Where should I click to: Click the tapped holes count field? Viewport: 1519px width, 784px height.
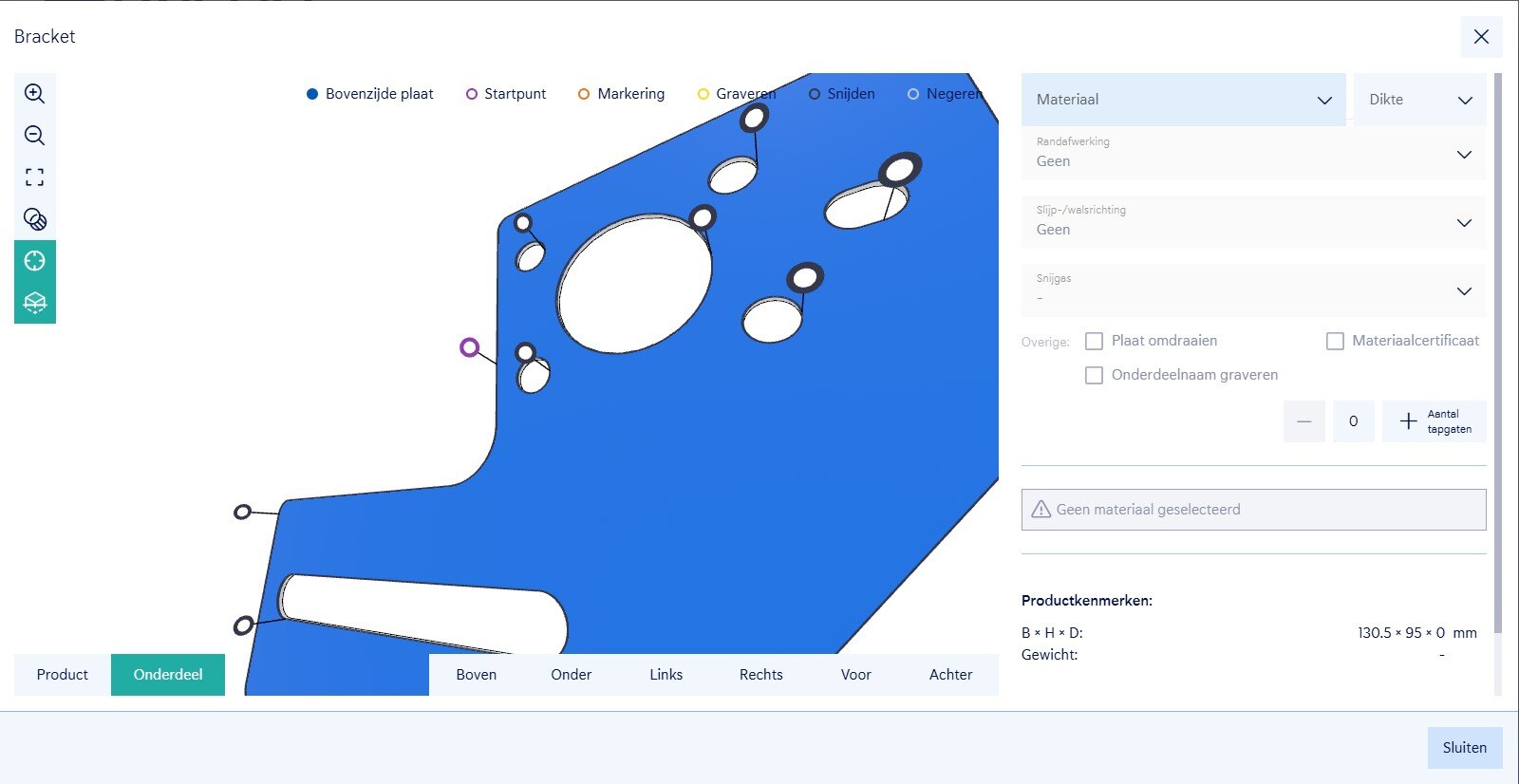click(x=1353, y=421)
